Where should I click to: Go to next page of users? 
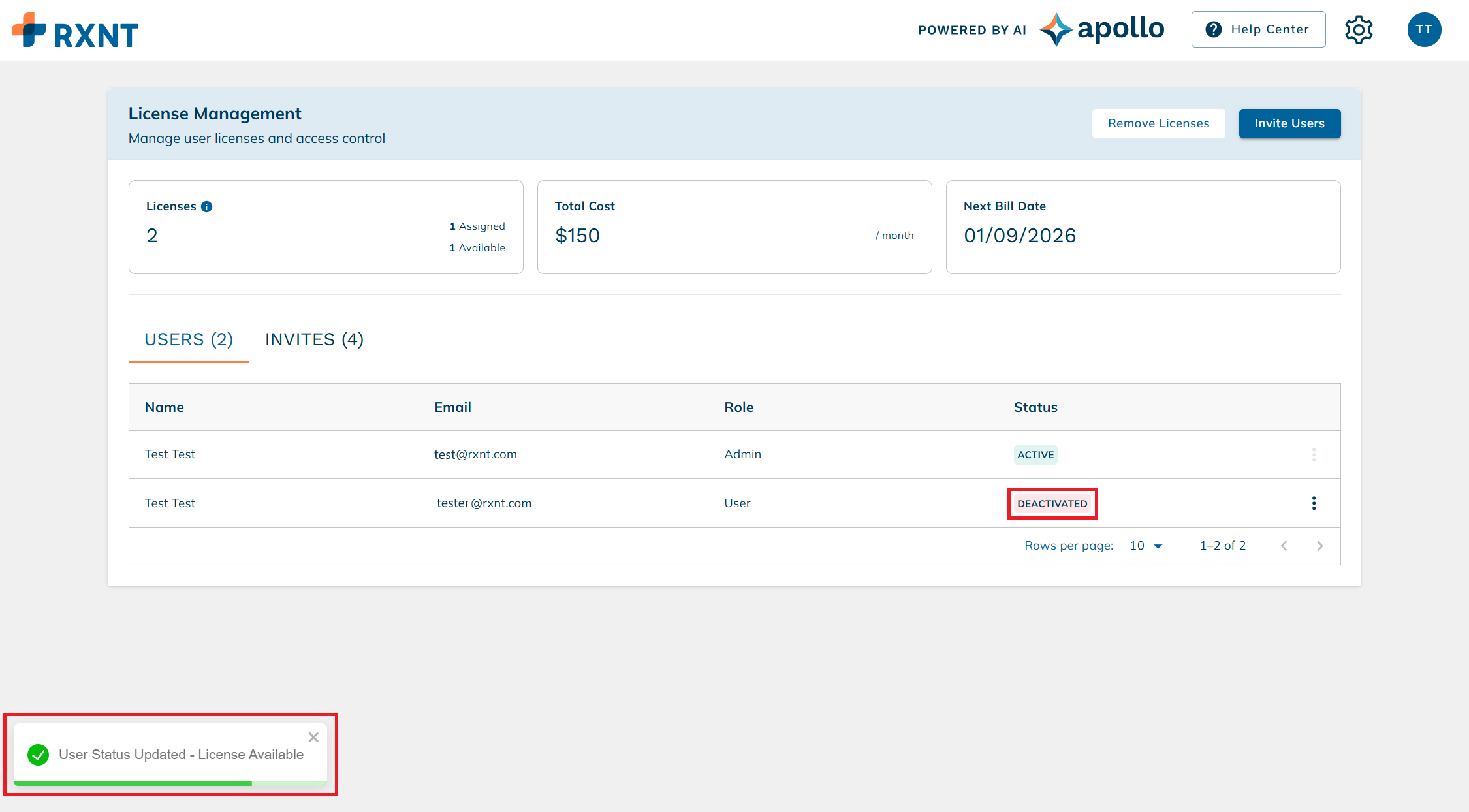[1319, 546]
